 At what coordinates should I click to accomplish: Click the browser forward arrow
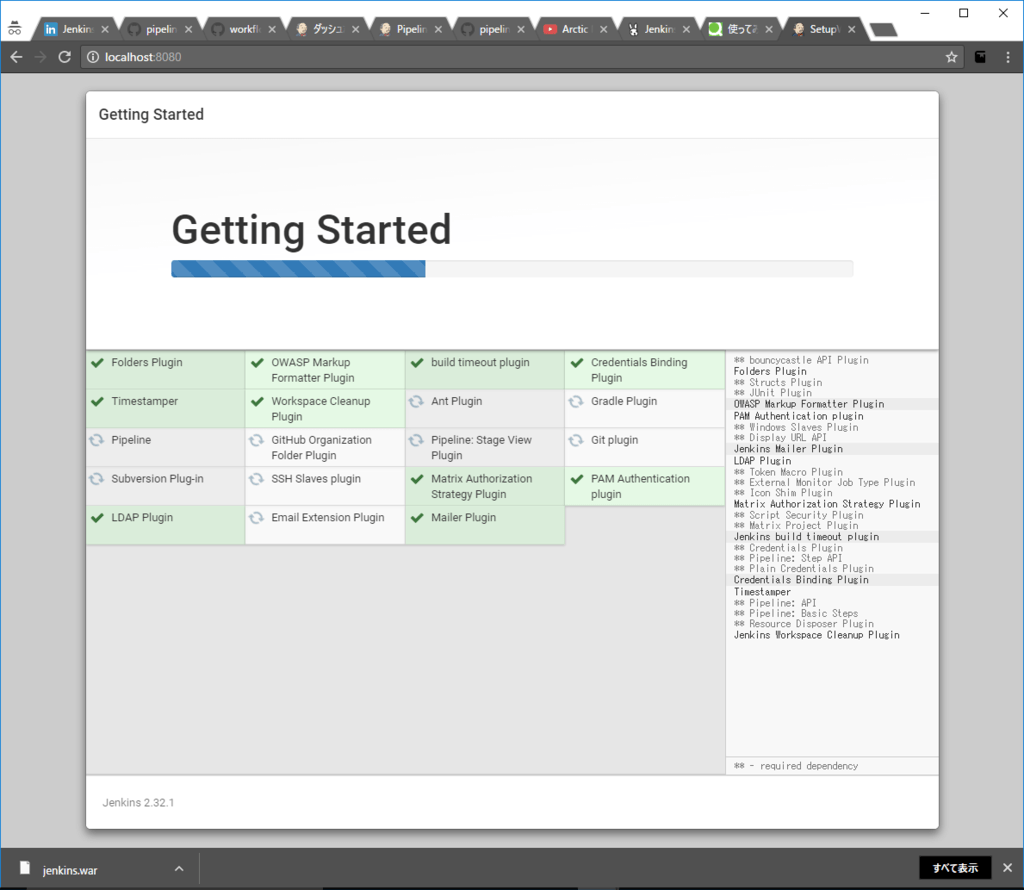pyautogui.click(x=40, y=57)
